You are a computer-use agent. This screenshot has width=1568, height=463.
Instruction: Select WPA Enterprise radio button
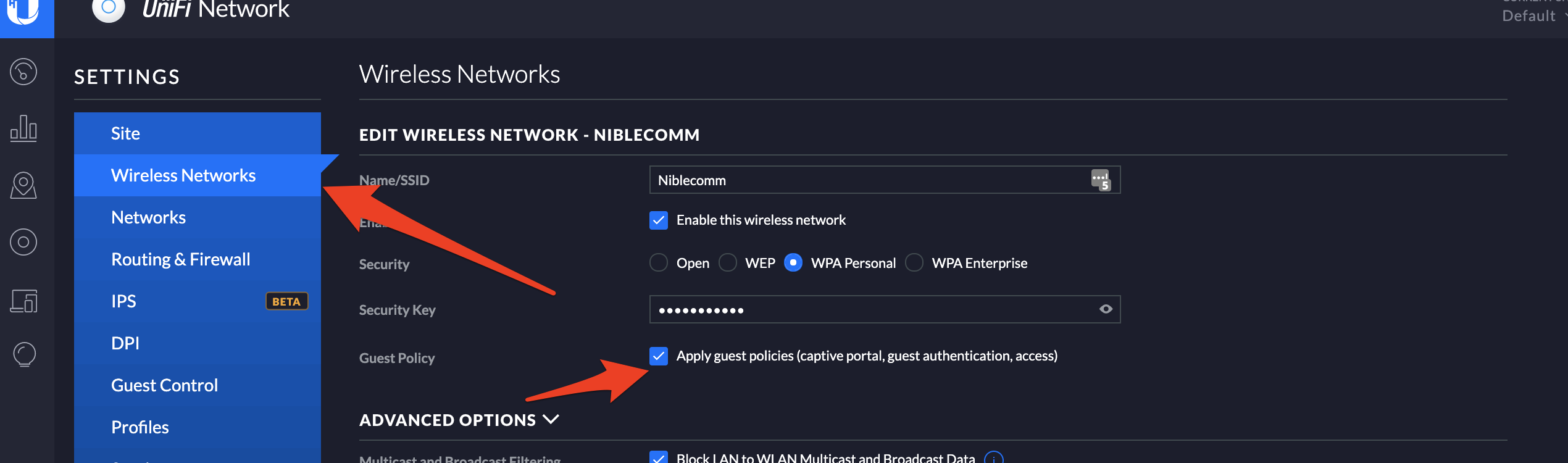tap(914, 262)
